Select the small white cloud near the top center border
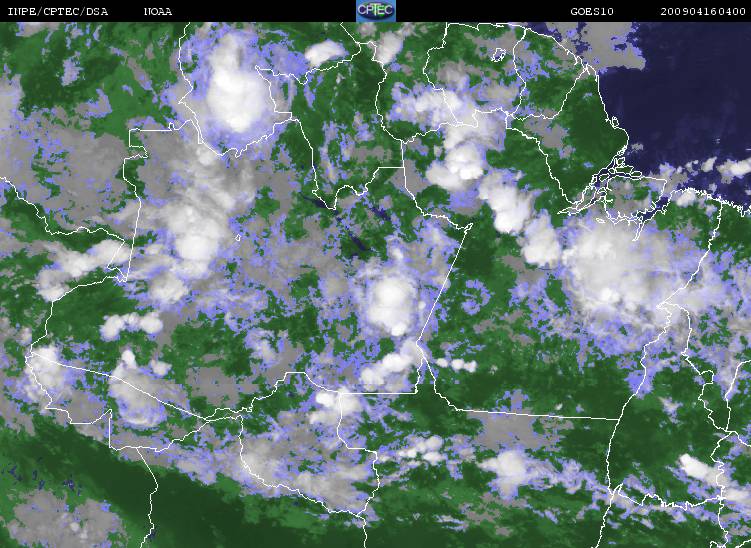 point(323,52)
